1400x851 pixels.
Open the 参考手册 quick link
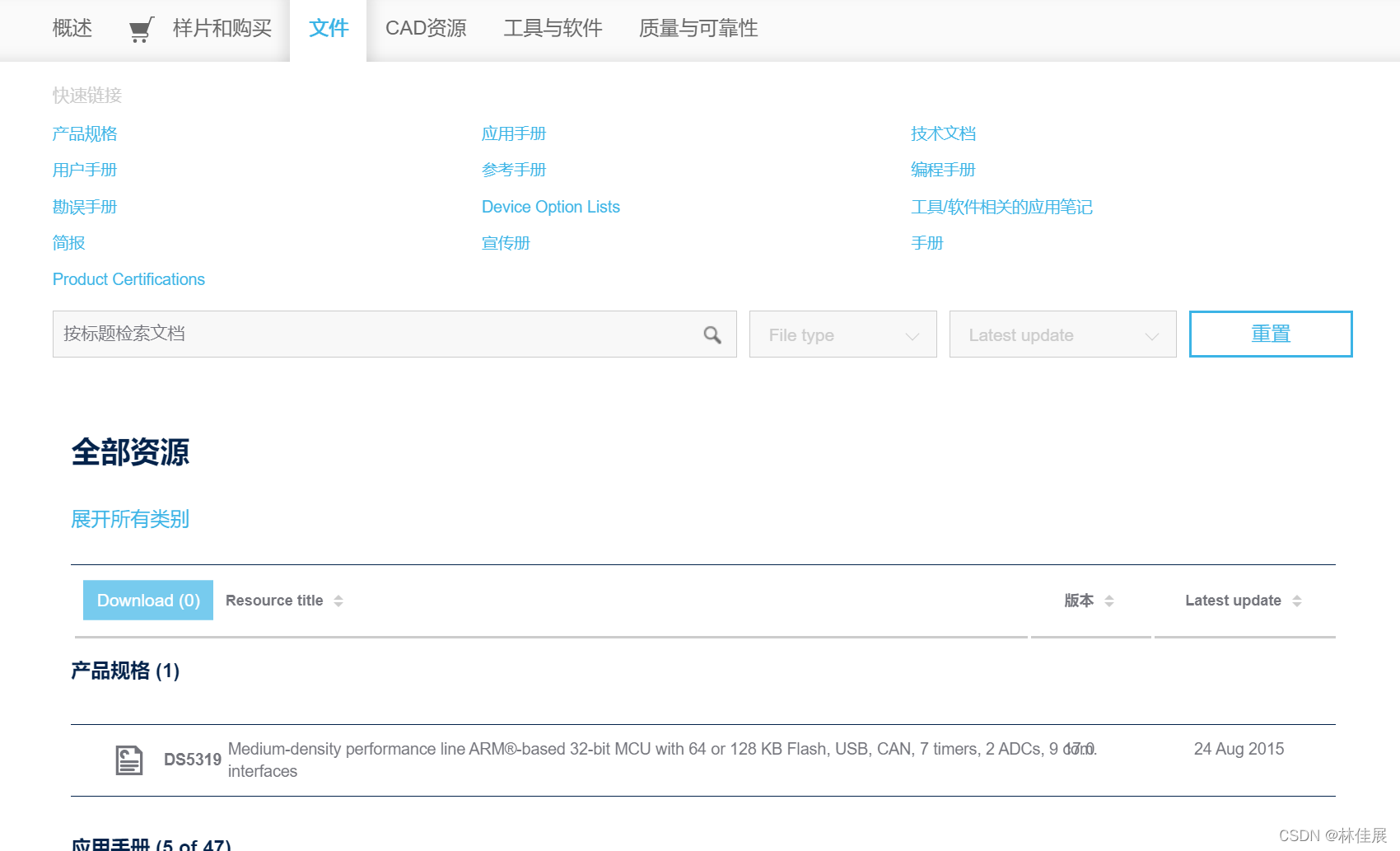(514, 170)
